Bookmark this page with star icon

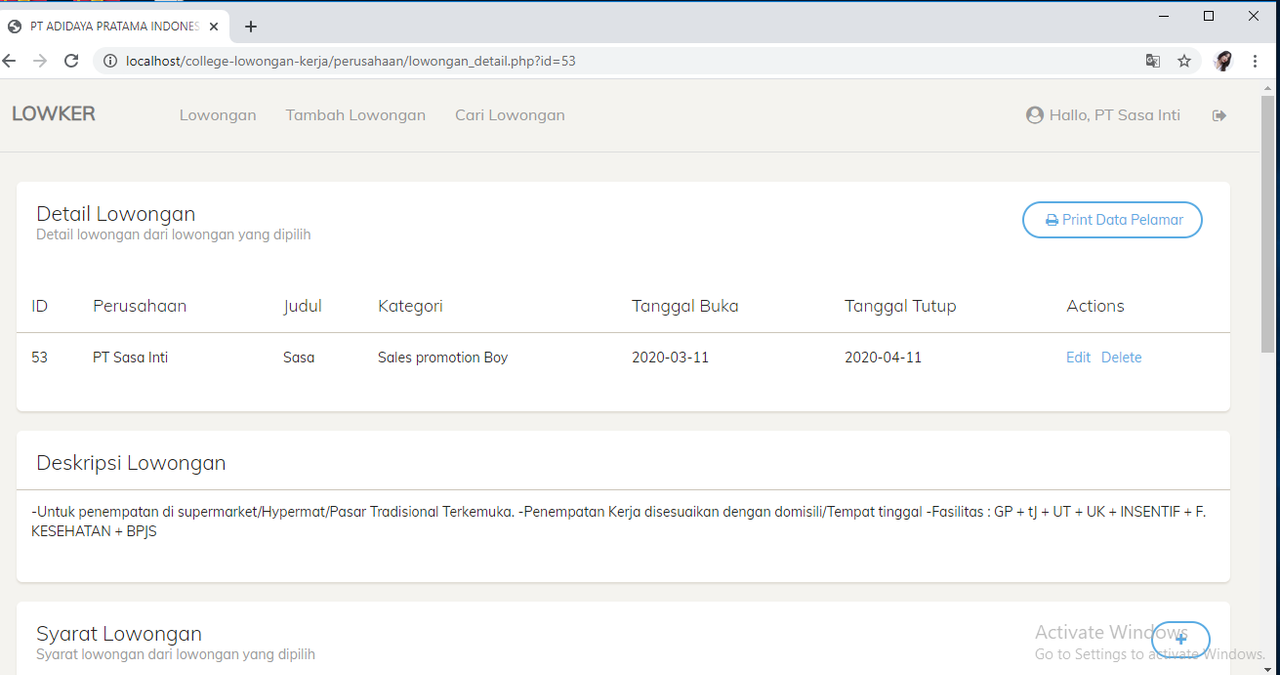(1184, 61)
